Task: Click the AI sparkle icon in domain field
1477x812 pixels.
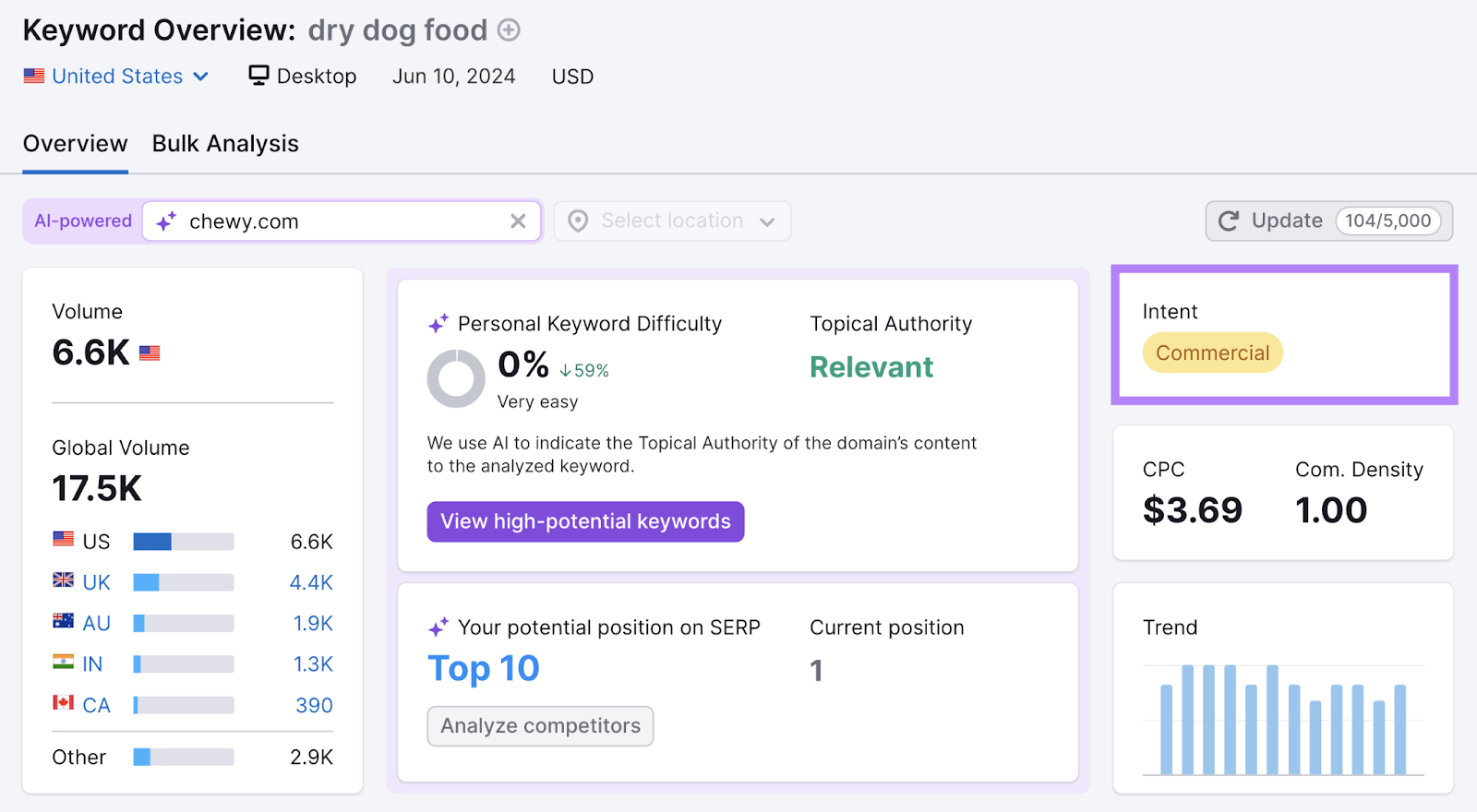Action: point(165,221)
